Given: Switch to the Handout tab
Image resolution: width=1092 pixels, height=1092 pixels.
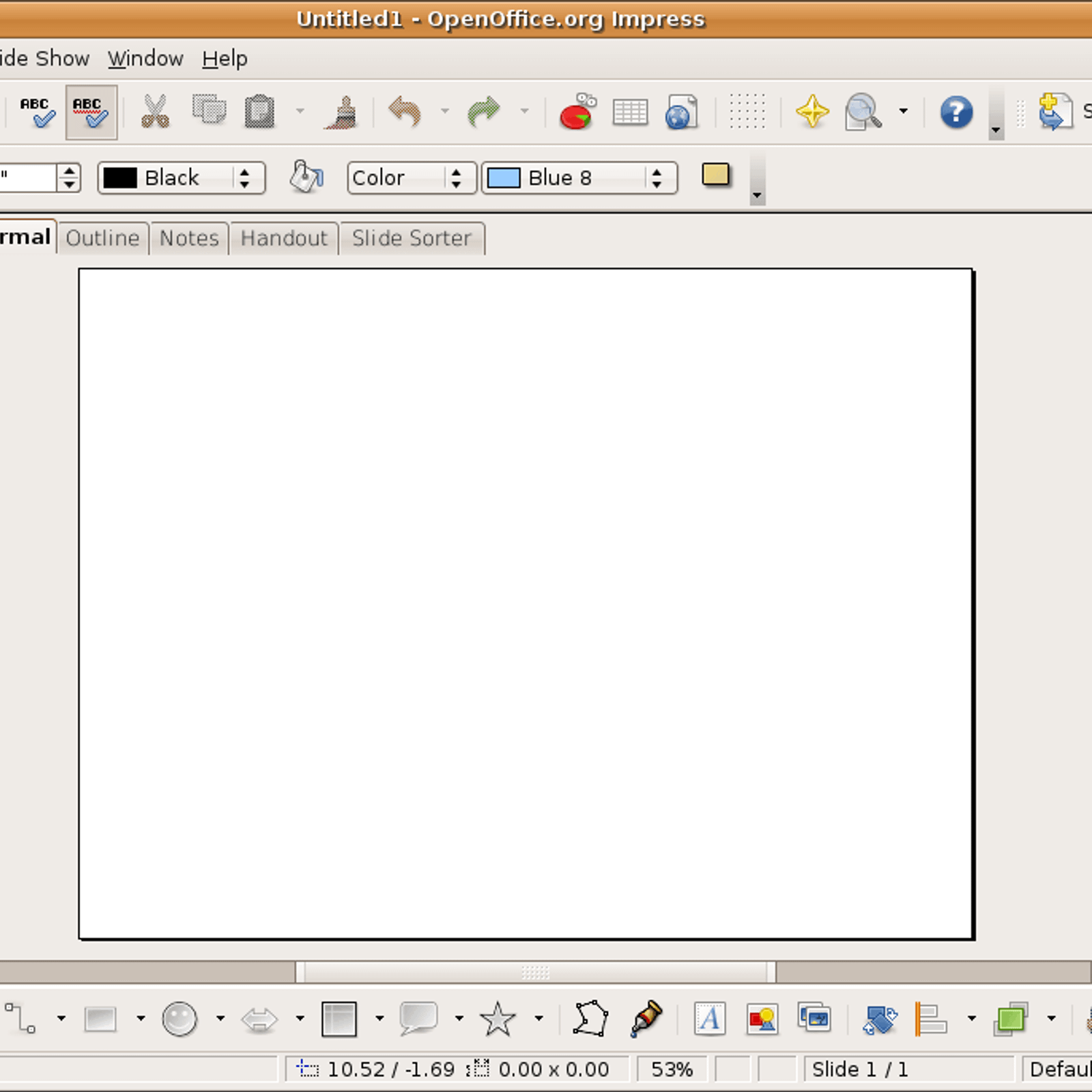Looking at the screenshot, I should 284,238.
